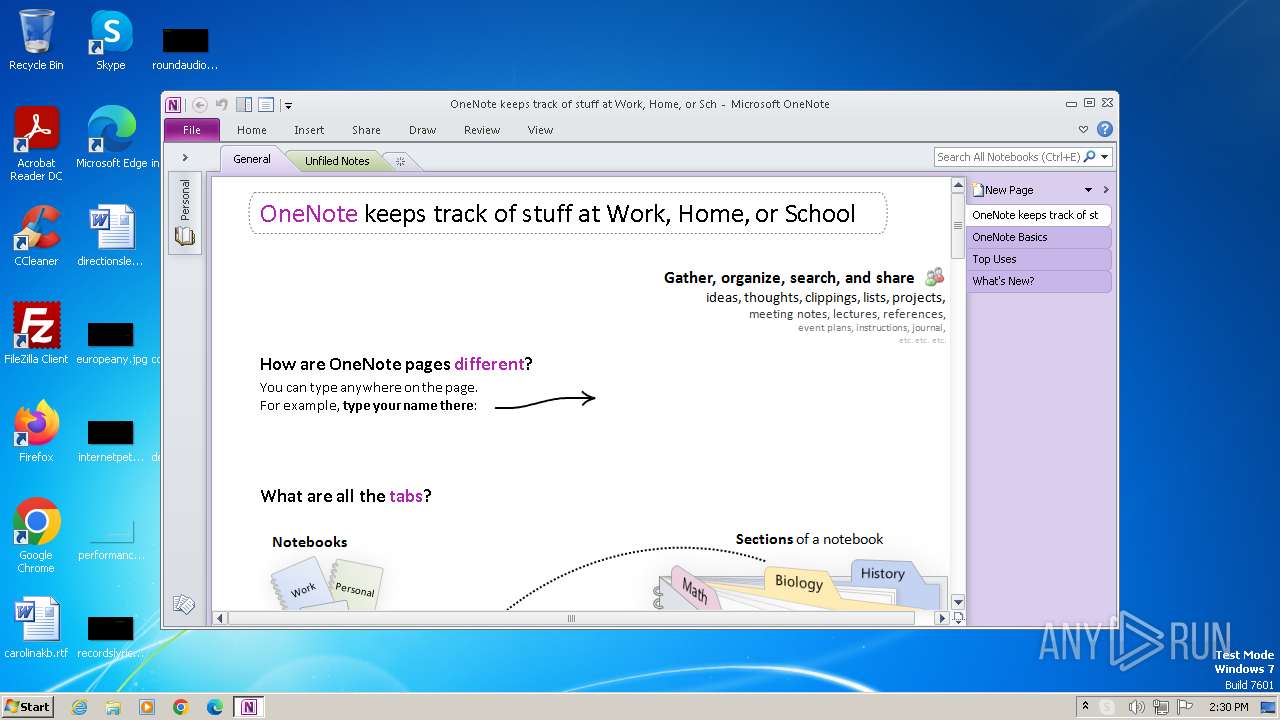Viewport: 1280px width, 720px height.
Task: Click the New Page button
Action: point(1003,190)
